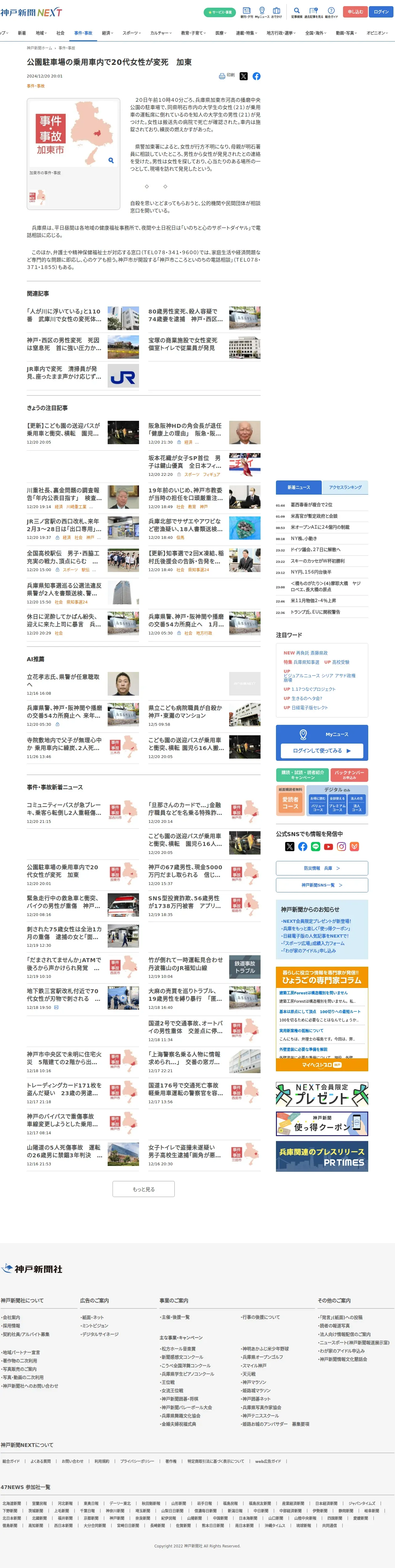Click the ★サービス・事業 green pill
This screenshot has width=395, height=1568.
(x=219, y=12)
